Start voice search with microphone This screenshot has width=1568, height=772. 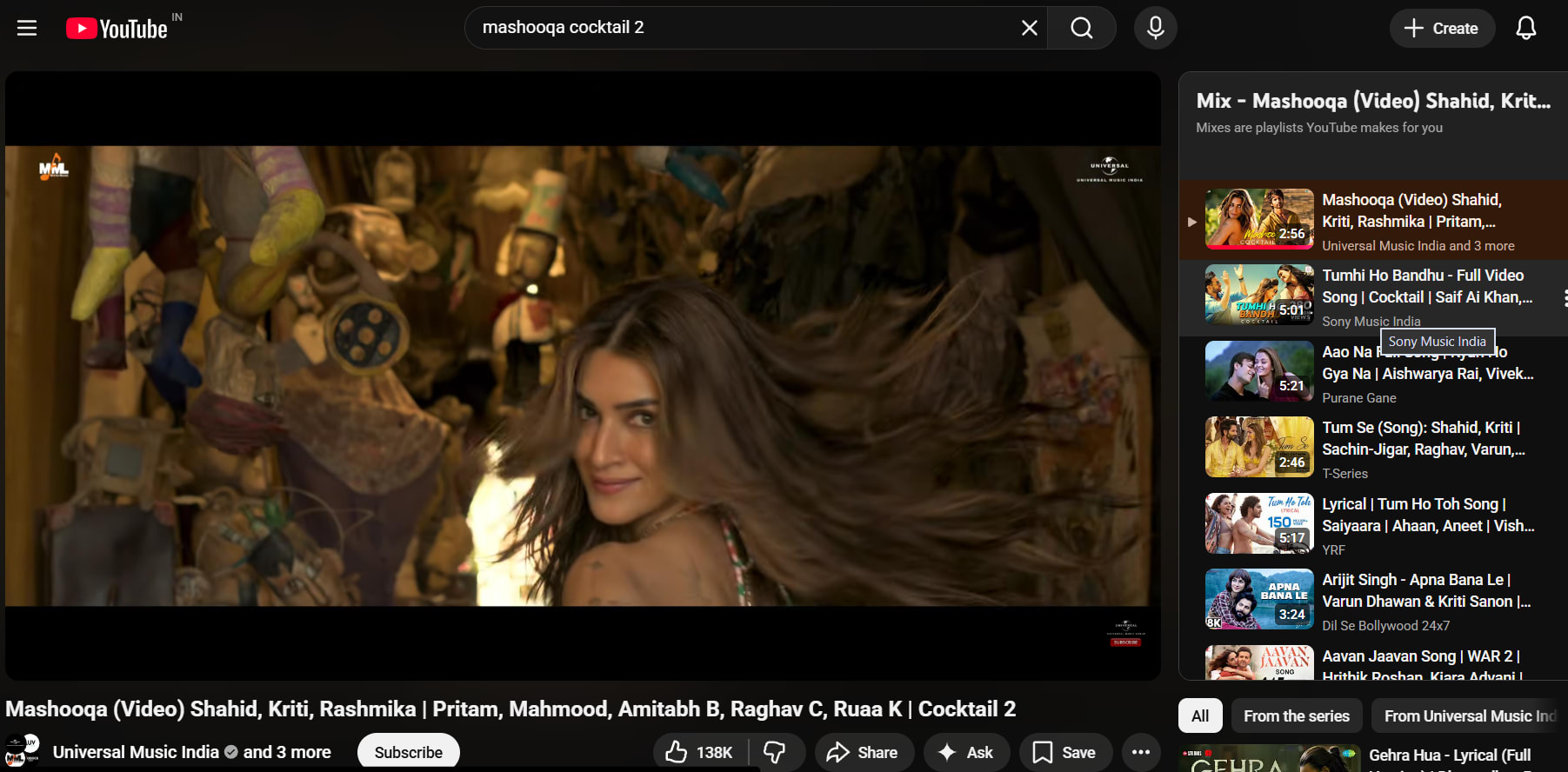(1155, 28)
